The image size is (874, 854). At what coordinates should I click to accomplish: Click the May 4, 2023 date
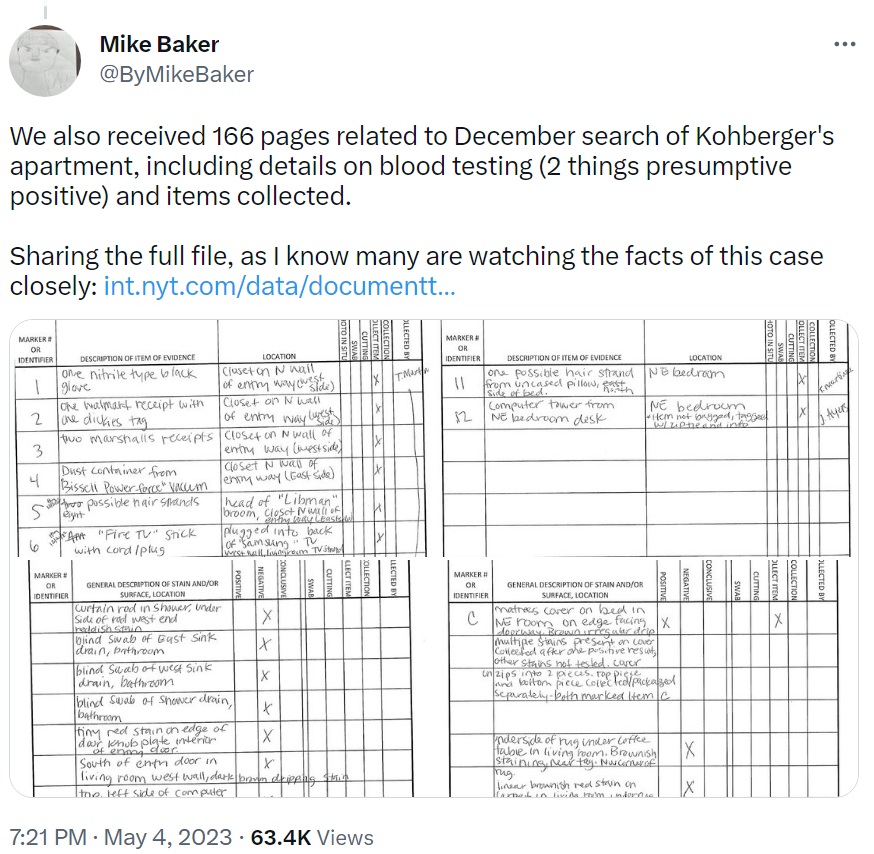[176, 837]
